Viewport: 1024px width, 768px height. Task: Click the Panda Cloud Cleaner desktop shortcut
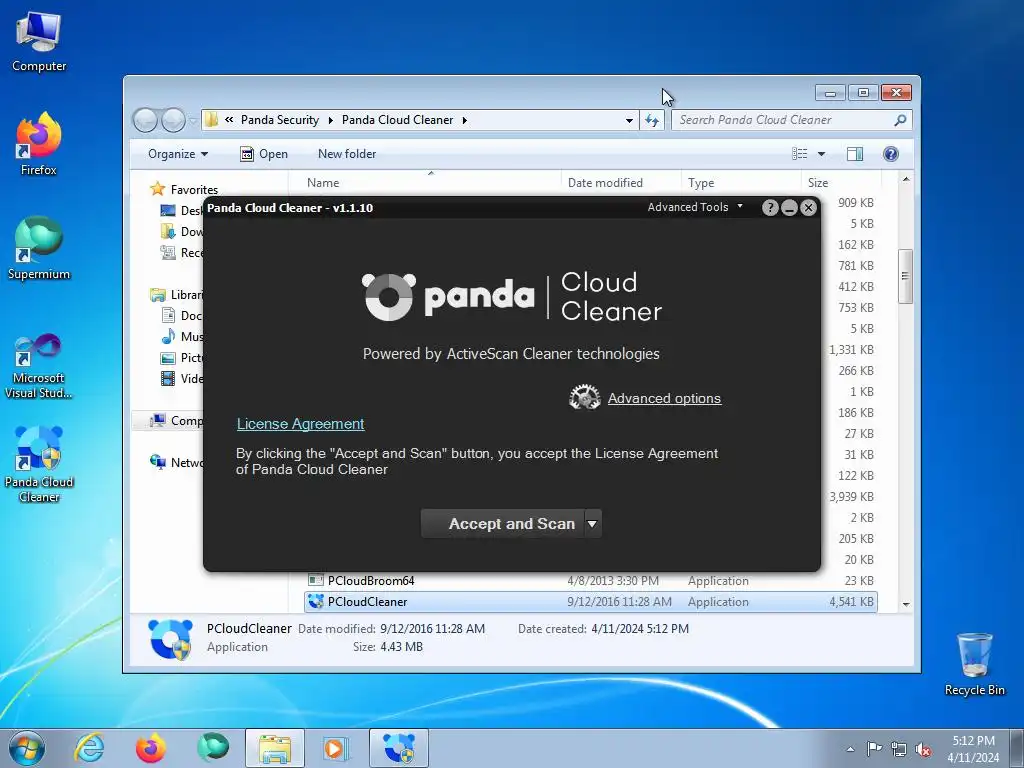[x=39, y=464]
